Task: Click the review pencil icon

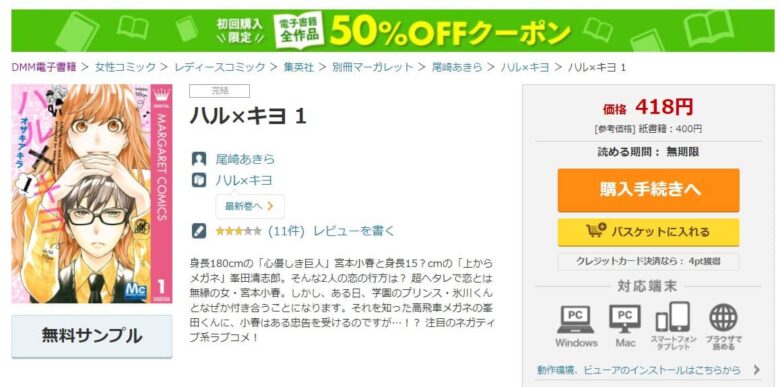Action: pyautogui.click(x=198, y=231)
